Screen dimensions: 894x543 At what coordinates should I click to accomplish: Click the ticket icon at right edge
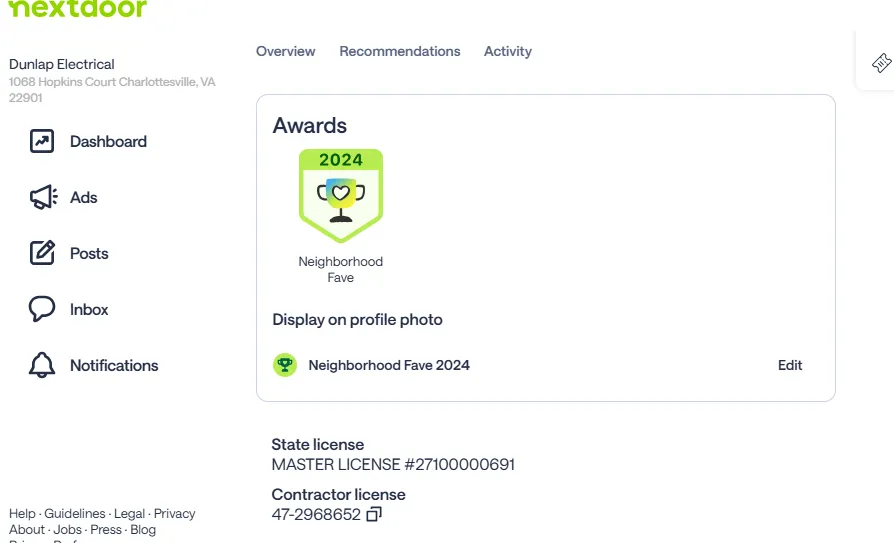point(881,63)
